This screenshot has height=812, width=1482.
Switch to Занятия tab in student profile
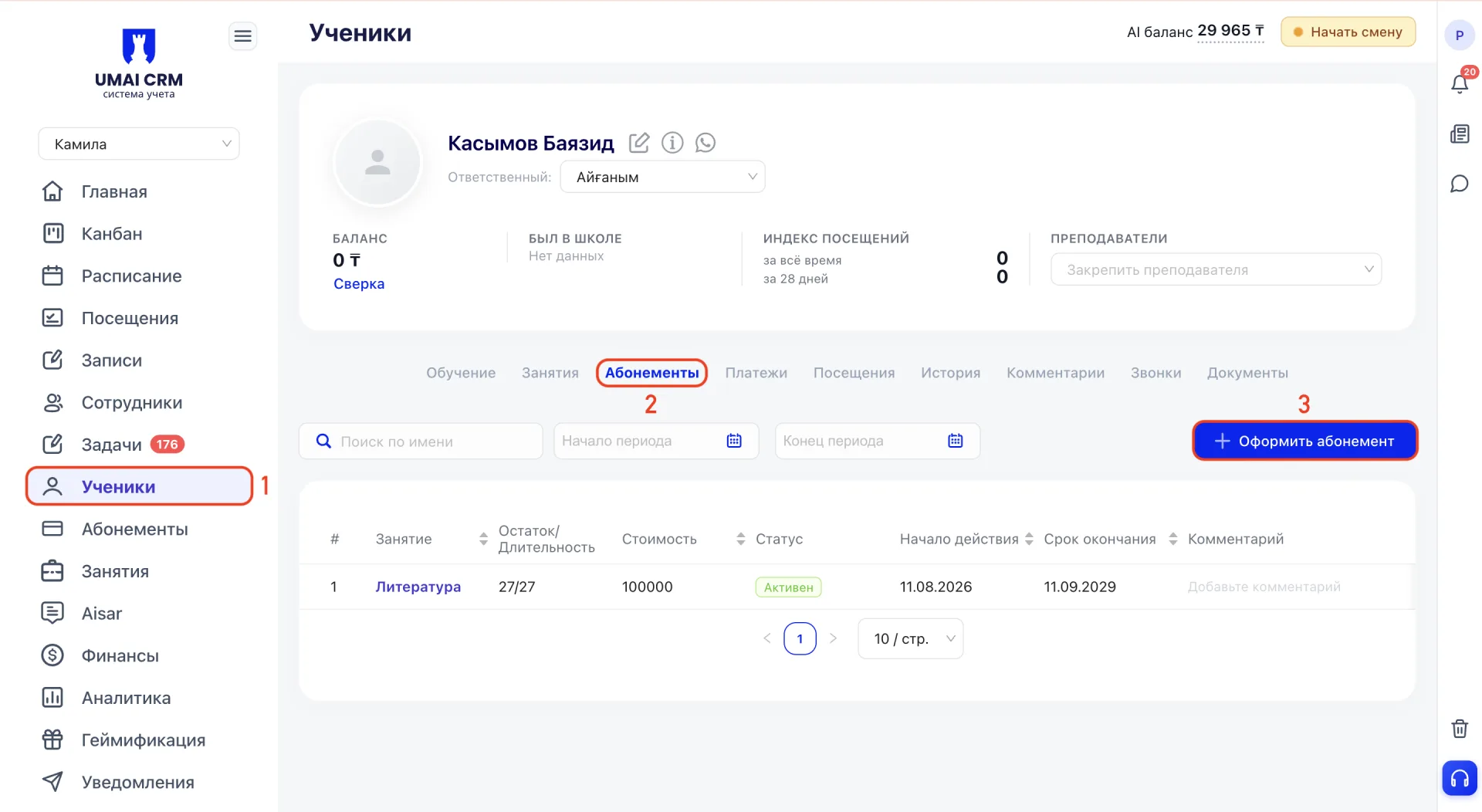click(x=550, y=373)
